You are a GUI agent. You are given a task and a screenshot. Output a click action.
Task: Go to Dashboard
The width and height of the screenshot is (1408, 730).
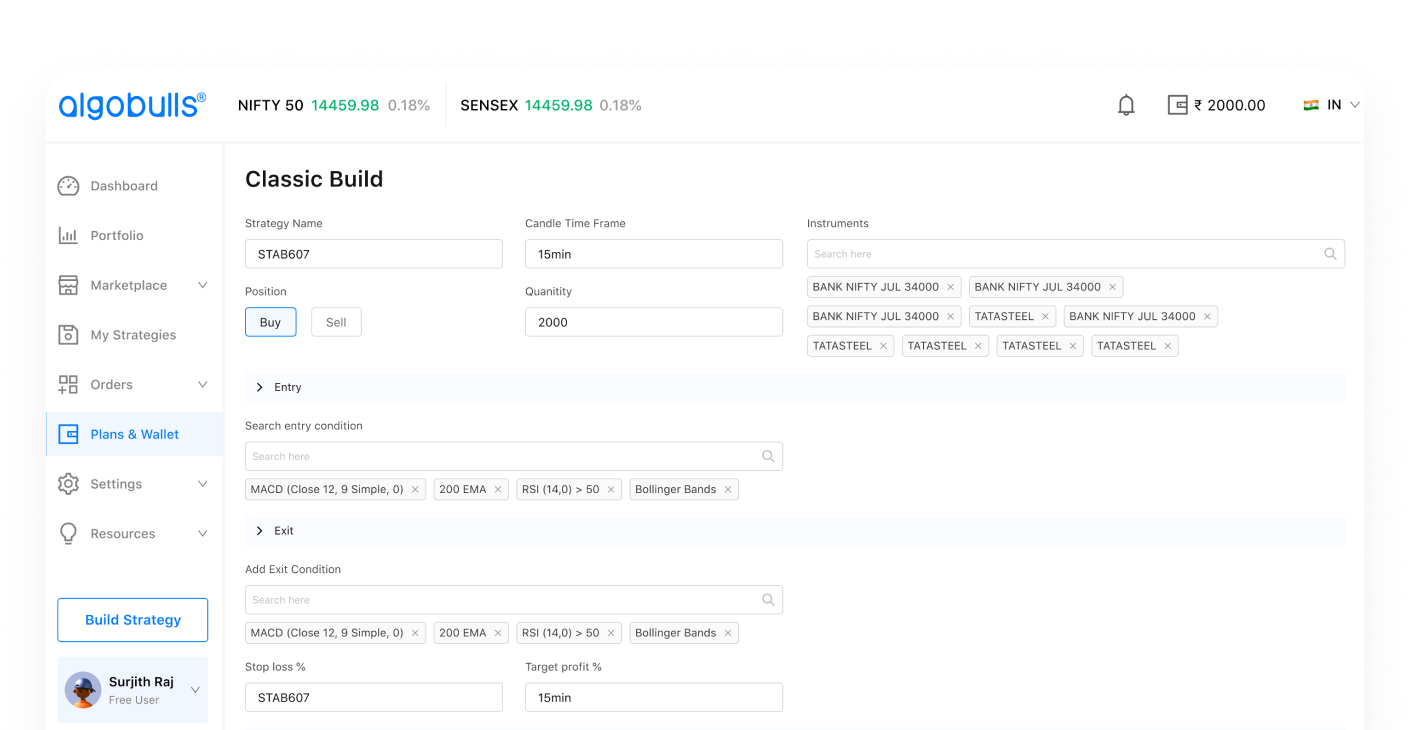point(124,186)
